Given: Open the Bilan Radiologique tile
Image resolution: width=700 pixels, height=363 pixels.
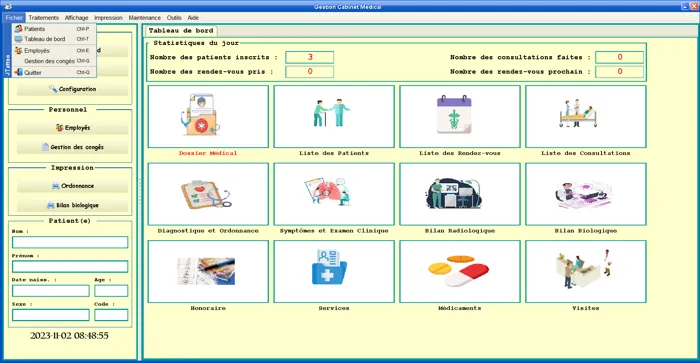Looking at the screenshot, I should coord(460,194).
